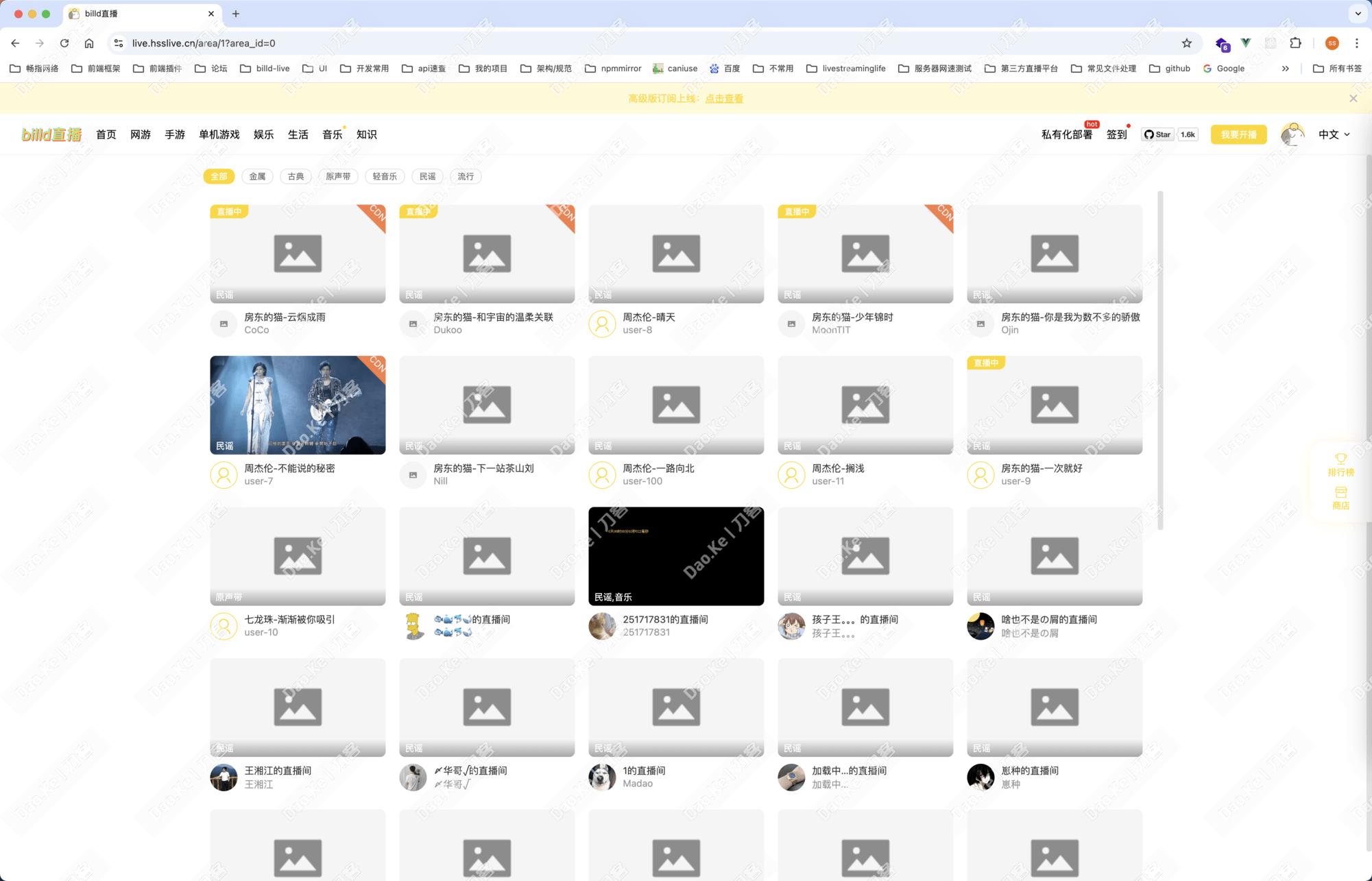Reload the page

pyautogui.click(x=64, y=43)
